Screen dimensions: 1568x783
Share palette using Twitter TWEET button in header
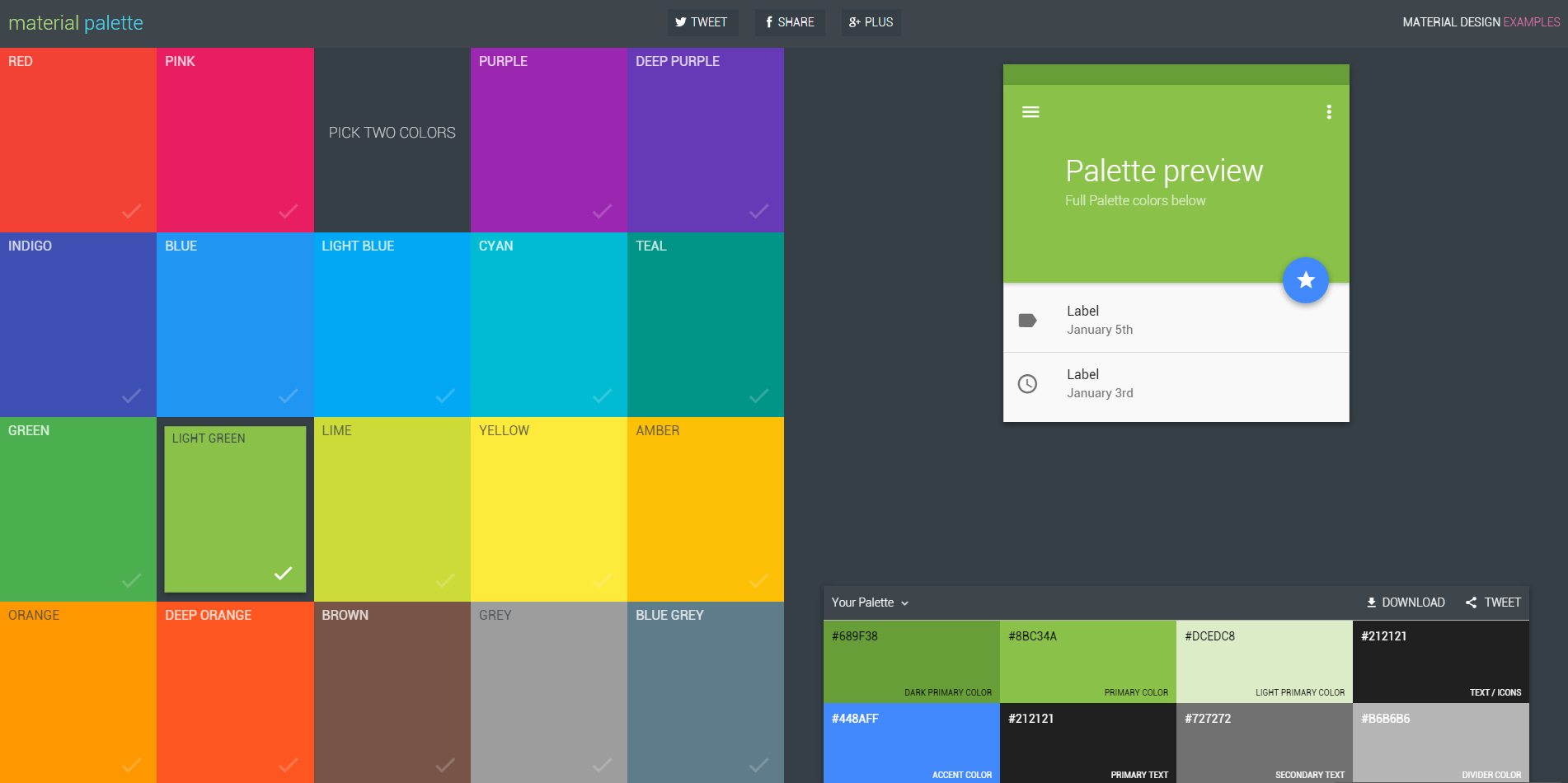[702, 22]
